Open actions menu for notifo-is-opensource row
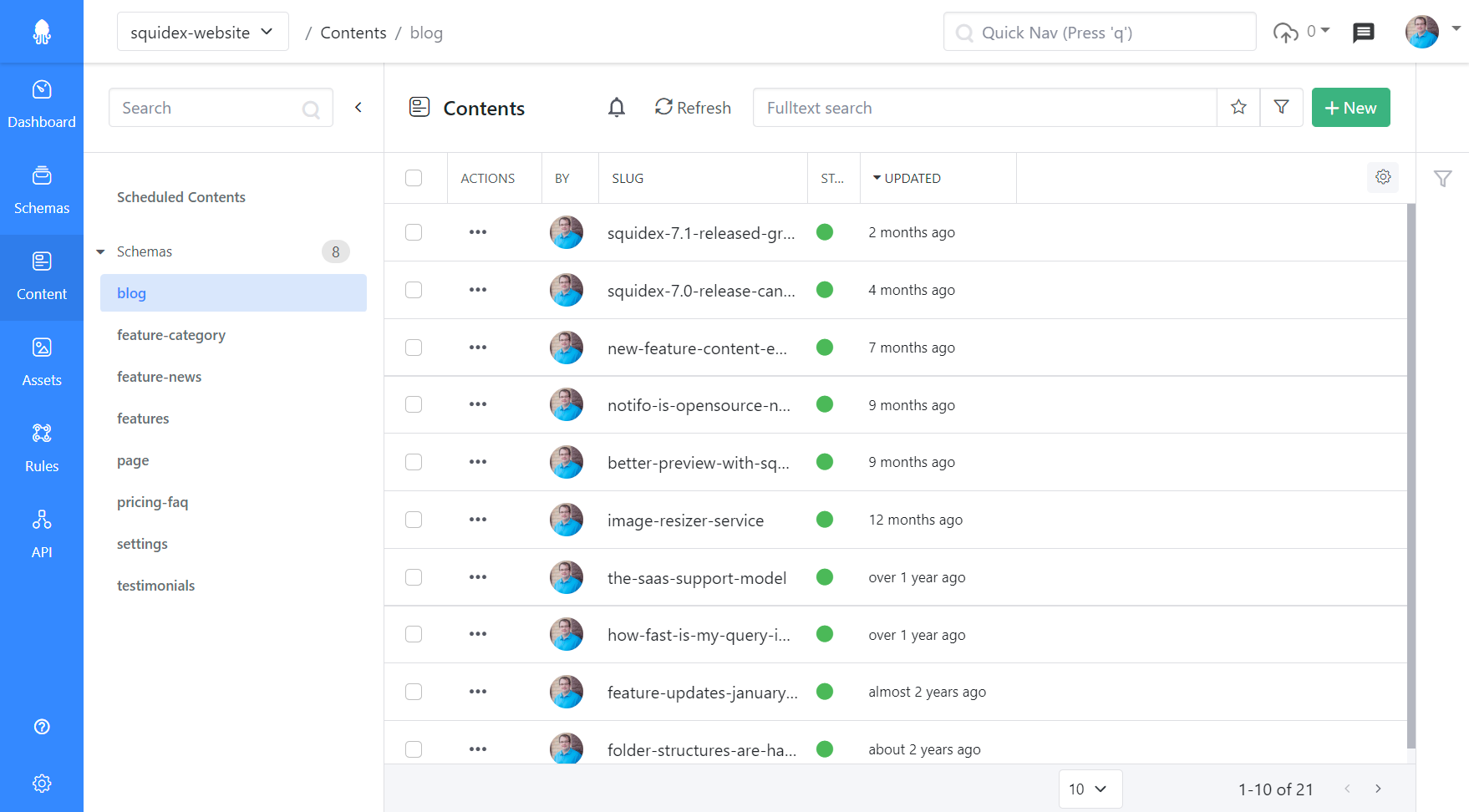1469x812 pixels. 478,404
